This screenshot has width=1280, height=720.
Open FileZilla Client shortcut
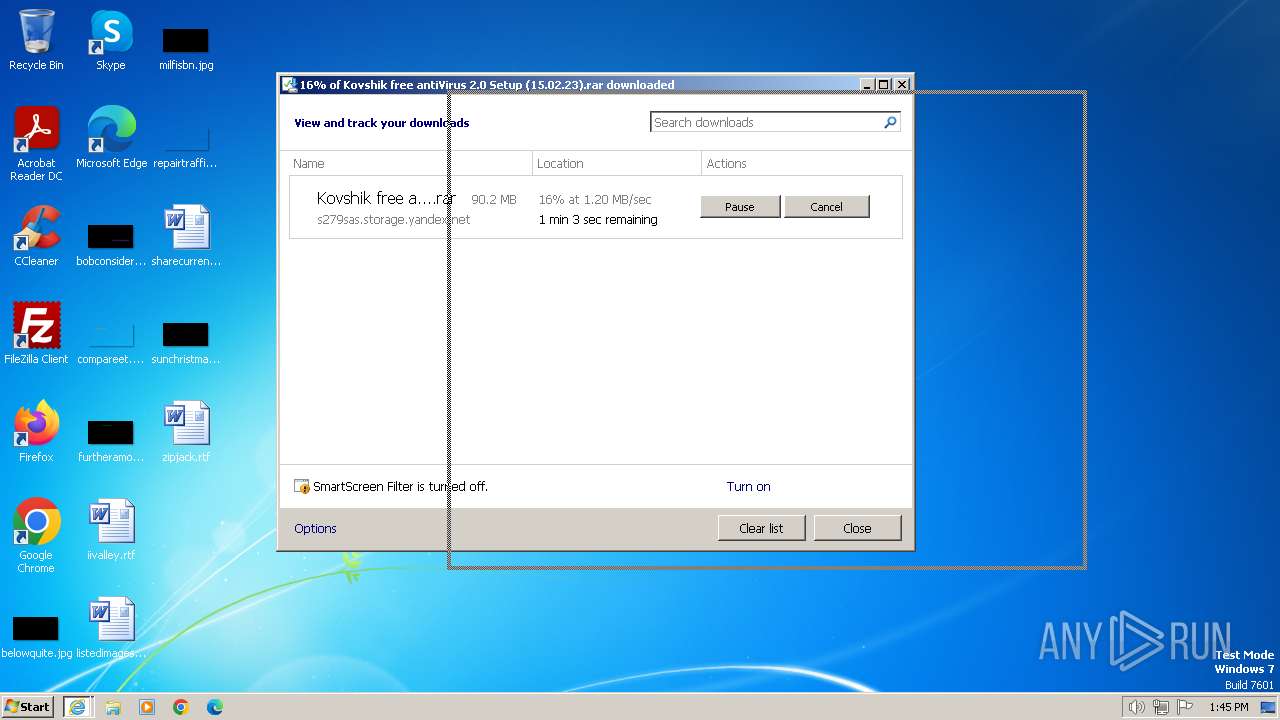(36, 333)
